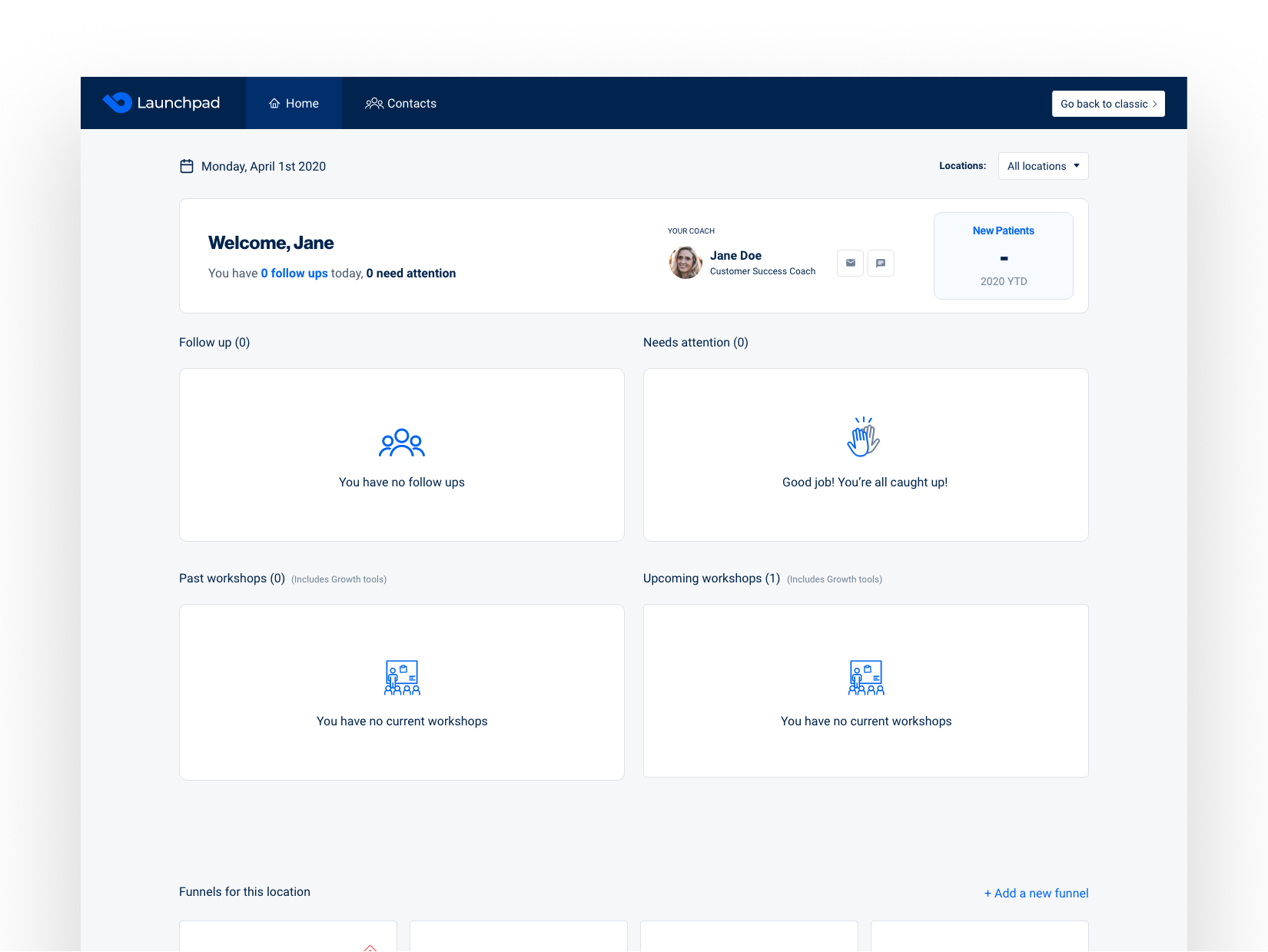
Task: Click the calendar icon beside the date
Action: (187, 166)
